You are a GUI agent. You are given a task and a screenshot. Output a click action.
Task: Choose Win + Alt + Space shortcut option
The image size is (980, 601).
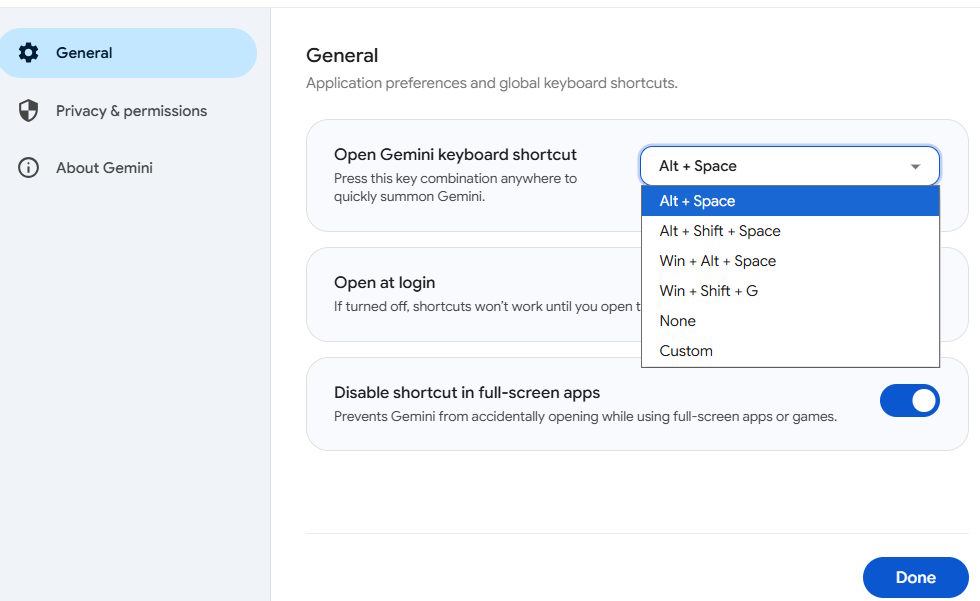pos(790,261)
